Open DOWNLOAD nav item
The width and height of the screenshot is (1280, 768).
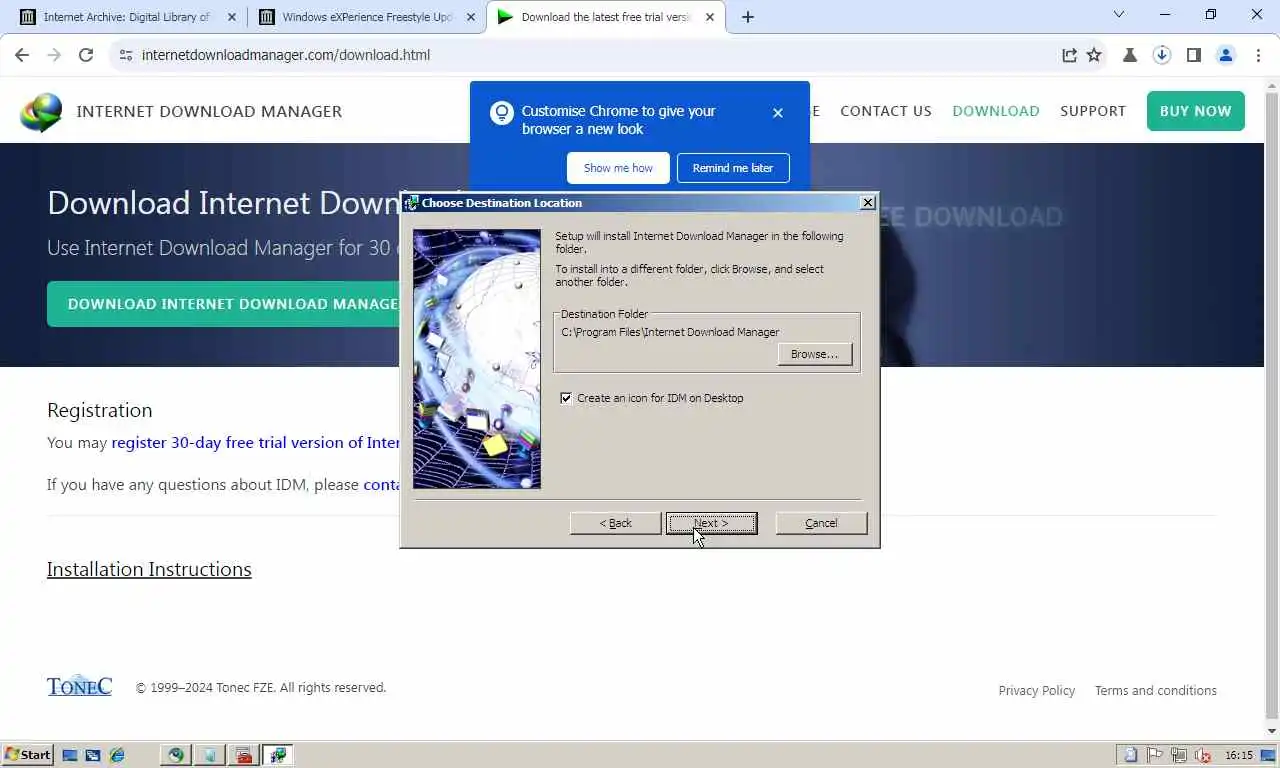995,111
